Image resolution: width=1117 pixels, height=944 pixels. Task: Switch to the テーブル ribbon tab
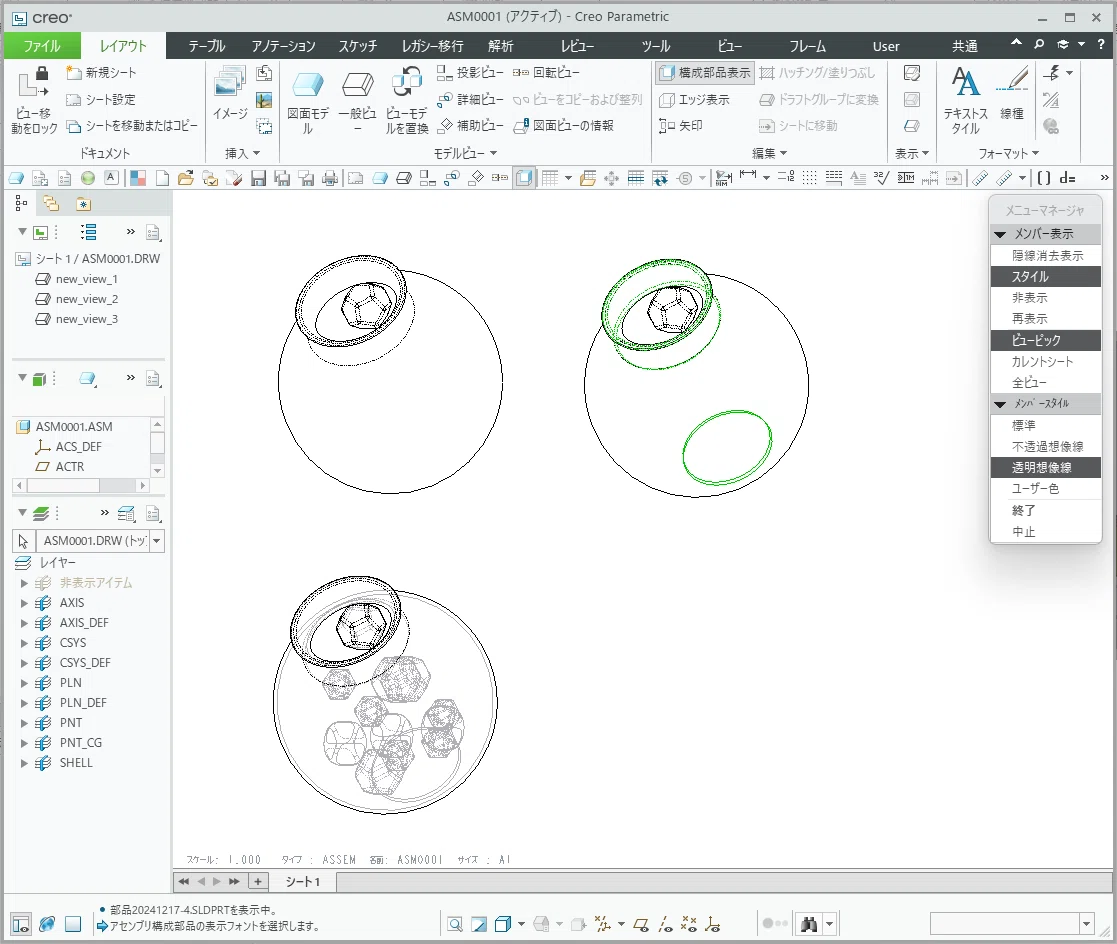(x=207, y=46)
